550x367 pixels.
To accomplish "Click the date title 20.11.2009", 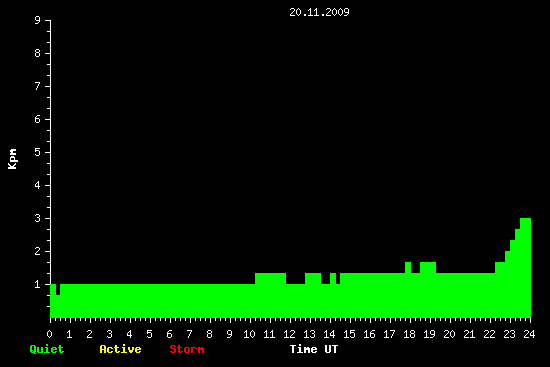I will click(319, 12).
